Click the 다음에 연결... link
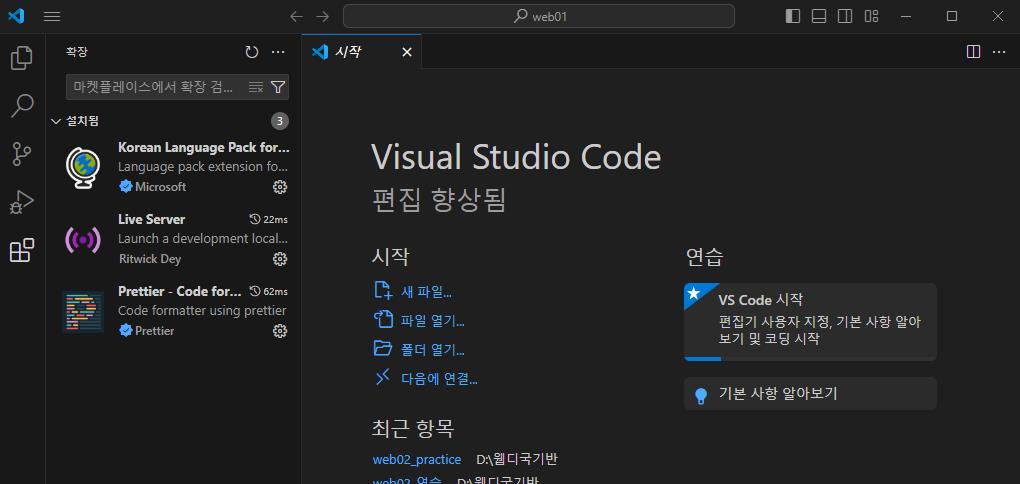1020x484 pixels. (439, 379)
